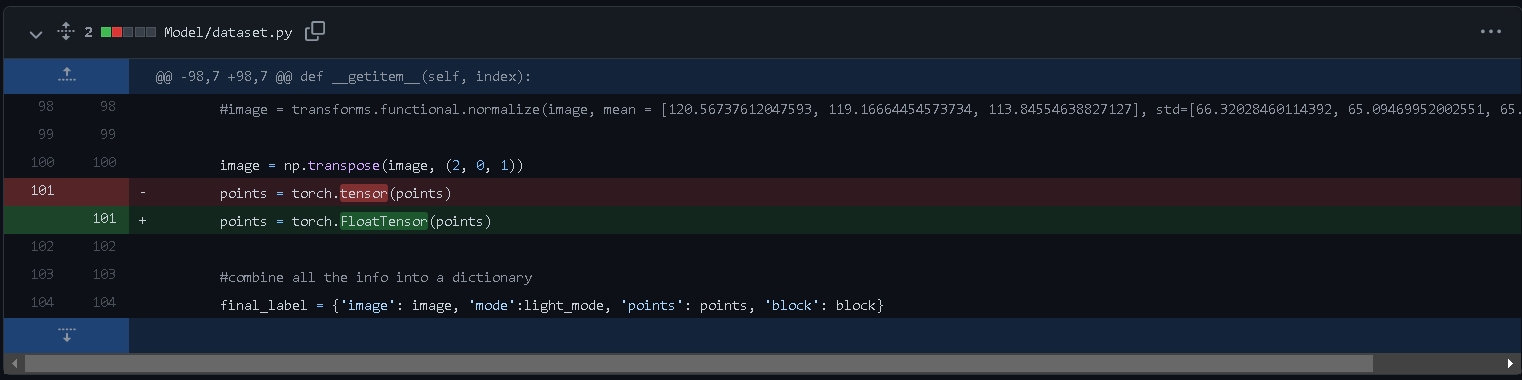Click the horizontal scrollbar thumb
Screen dimensions: 1522x380
click(x=699, y=363)
